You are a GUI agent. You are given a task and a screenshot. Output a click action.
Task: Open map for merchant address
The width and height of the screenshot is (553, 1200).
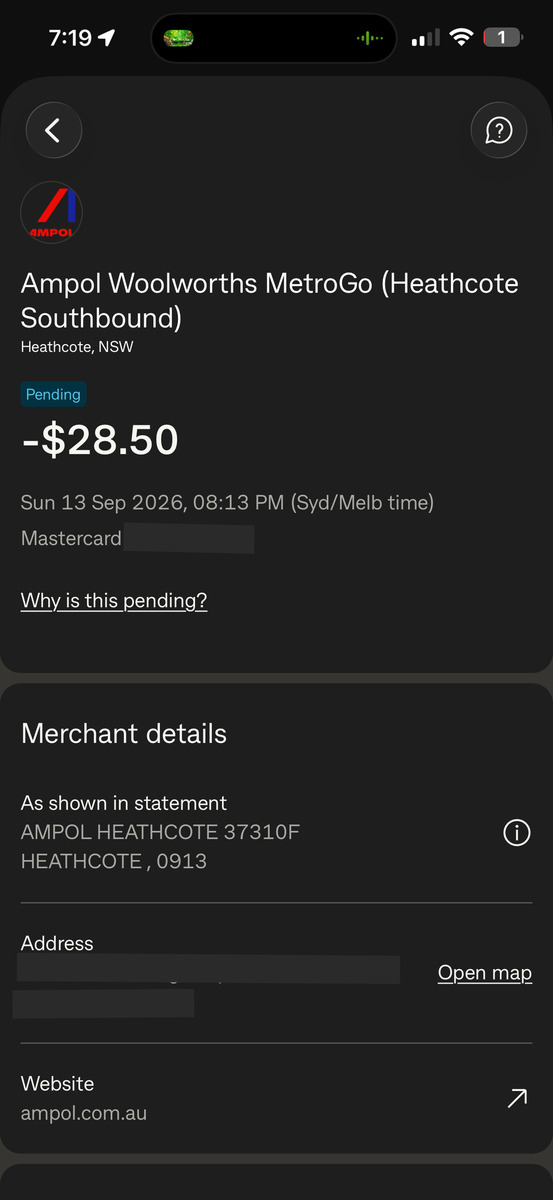coord(485,973)
